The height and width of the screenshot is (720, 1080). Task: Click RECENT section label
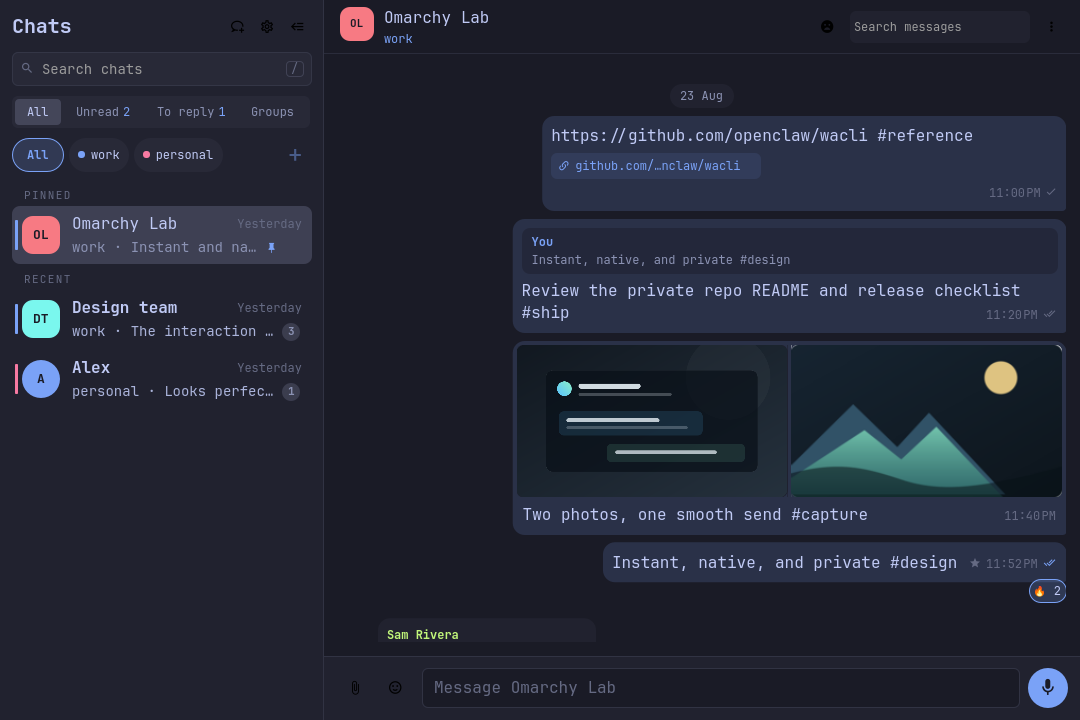click(48, 280)
